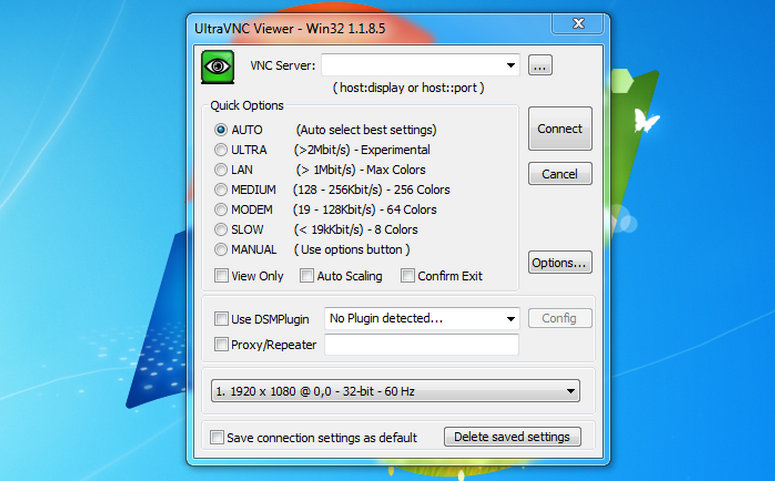Click the Cancel button
This screenshot has height=481, width=775.
[560, 174]
